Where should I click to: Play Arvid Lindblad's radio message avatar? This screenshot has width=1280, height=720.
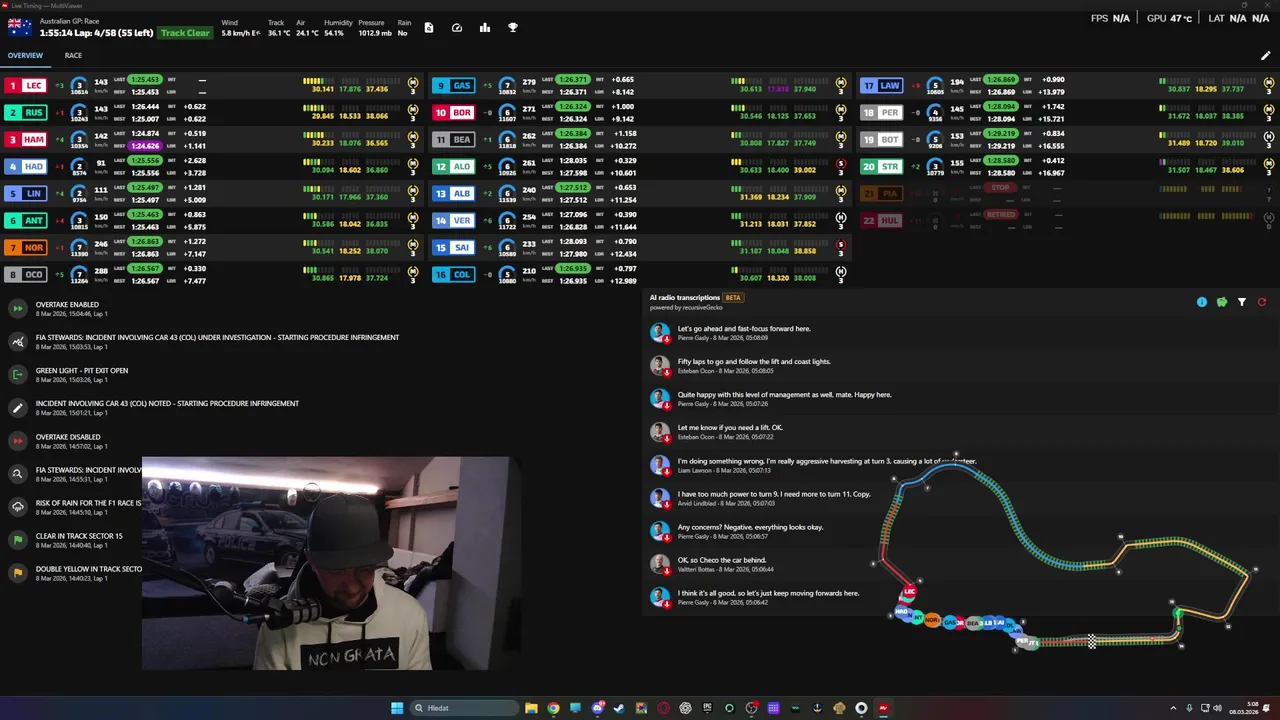[x=659, y=497]
